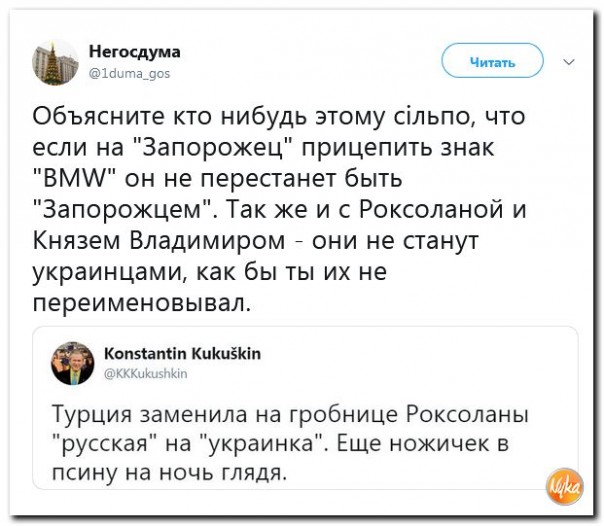The image size is (604, 526).
Task: Open the Негосдума display name link
Action: pos(135,51)
